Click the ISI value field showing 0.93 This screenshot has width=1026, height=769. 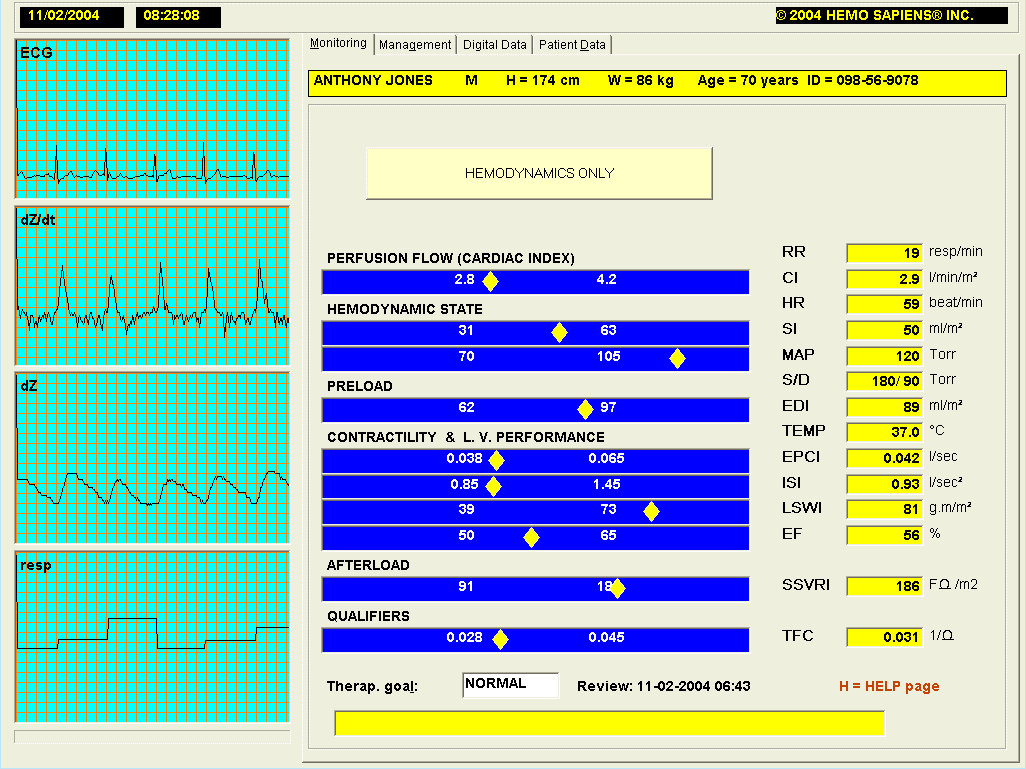coord(884,484)
